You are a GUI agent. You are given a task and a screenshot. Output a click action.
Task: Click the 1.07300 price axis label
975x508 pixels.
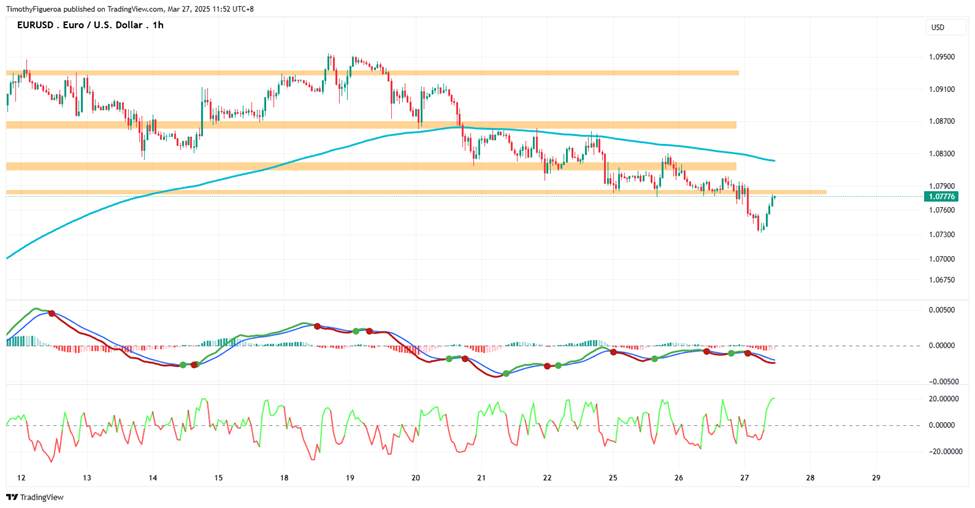point(942,234)
